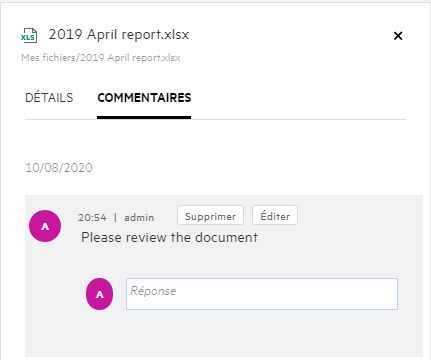Switch to the DÉTAILS tab
The image size is (431, 360).
pos(49,98)
